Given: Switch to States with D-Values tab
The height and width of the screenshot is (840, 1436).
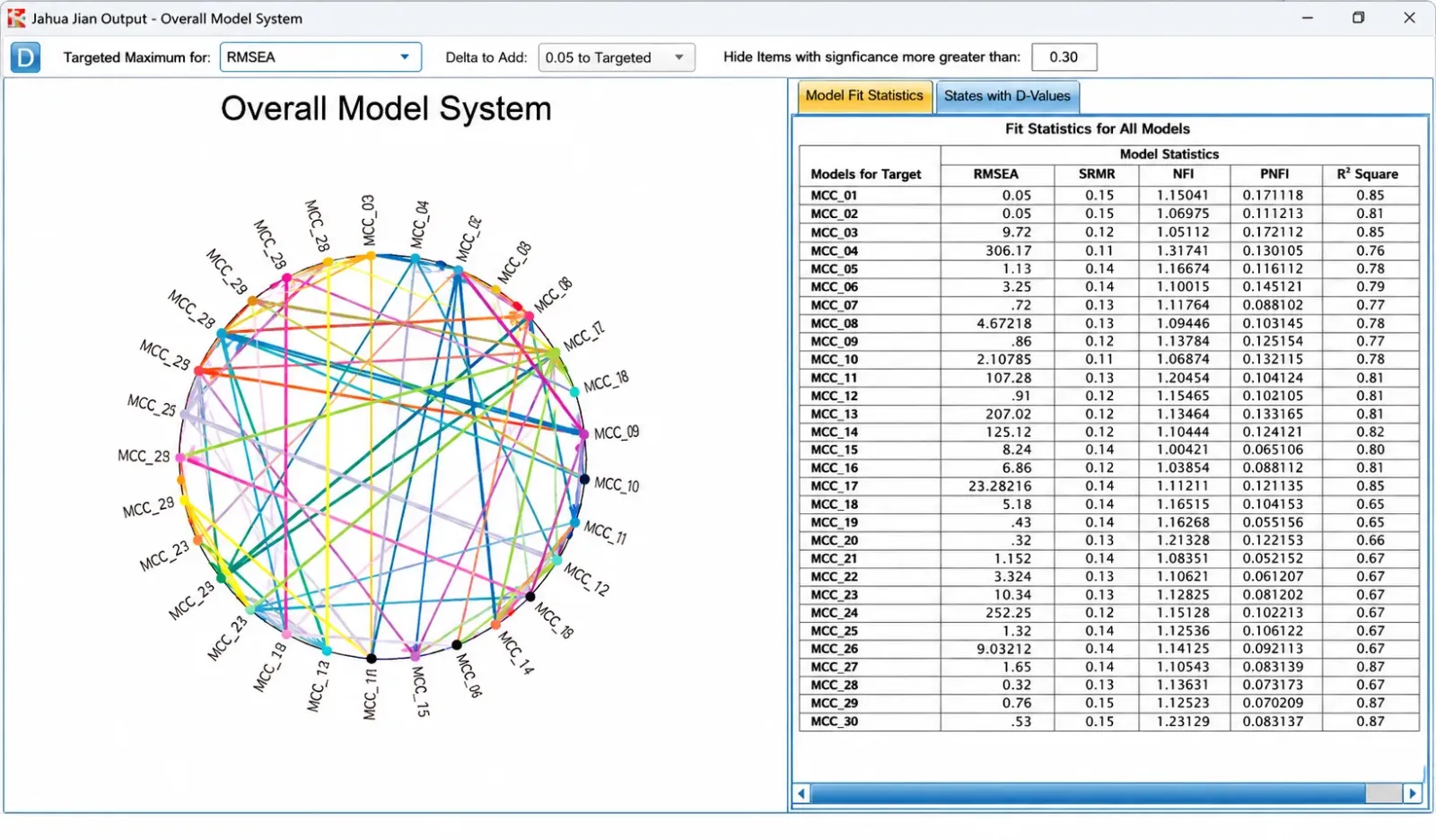Looking at the screenshot, I should pos(1007,96).
